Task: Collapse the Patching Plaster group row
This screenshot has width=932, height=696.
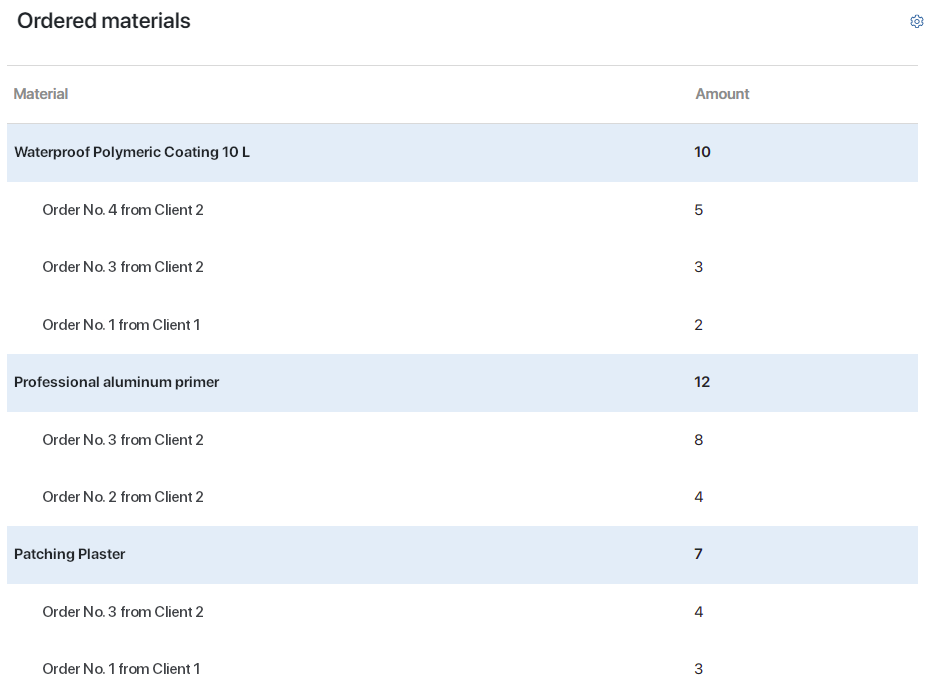Action: tap(70, 554)
